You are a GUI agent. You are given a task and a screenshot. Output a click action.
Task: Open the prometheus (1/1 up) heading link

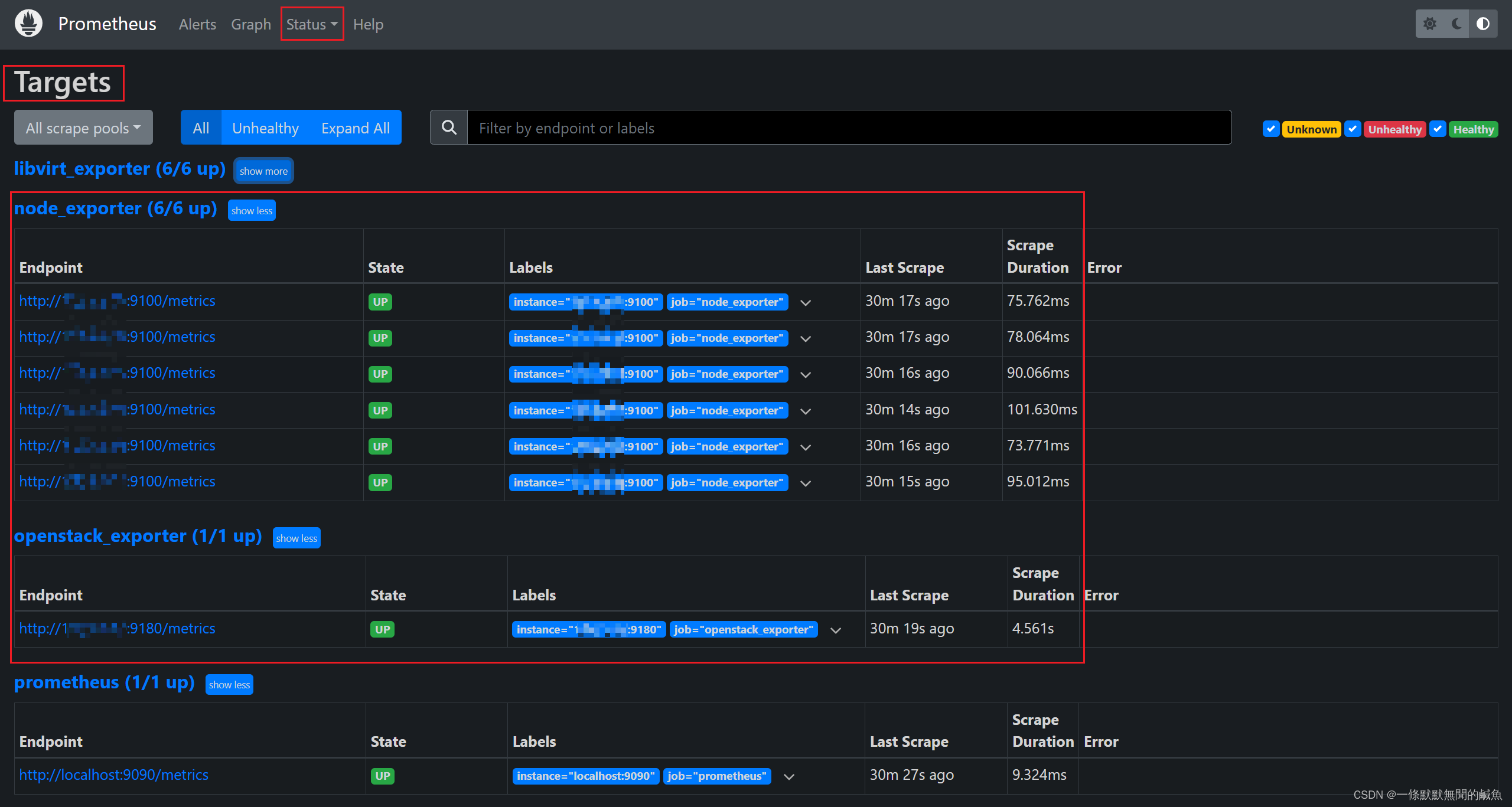(105, 682)
